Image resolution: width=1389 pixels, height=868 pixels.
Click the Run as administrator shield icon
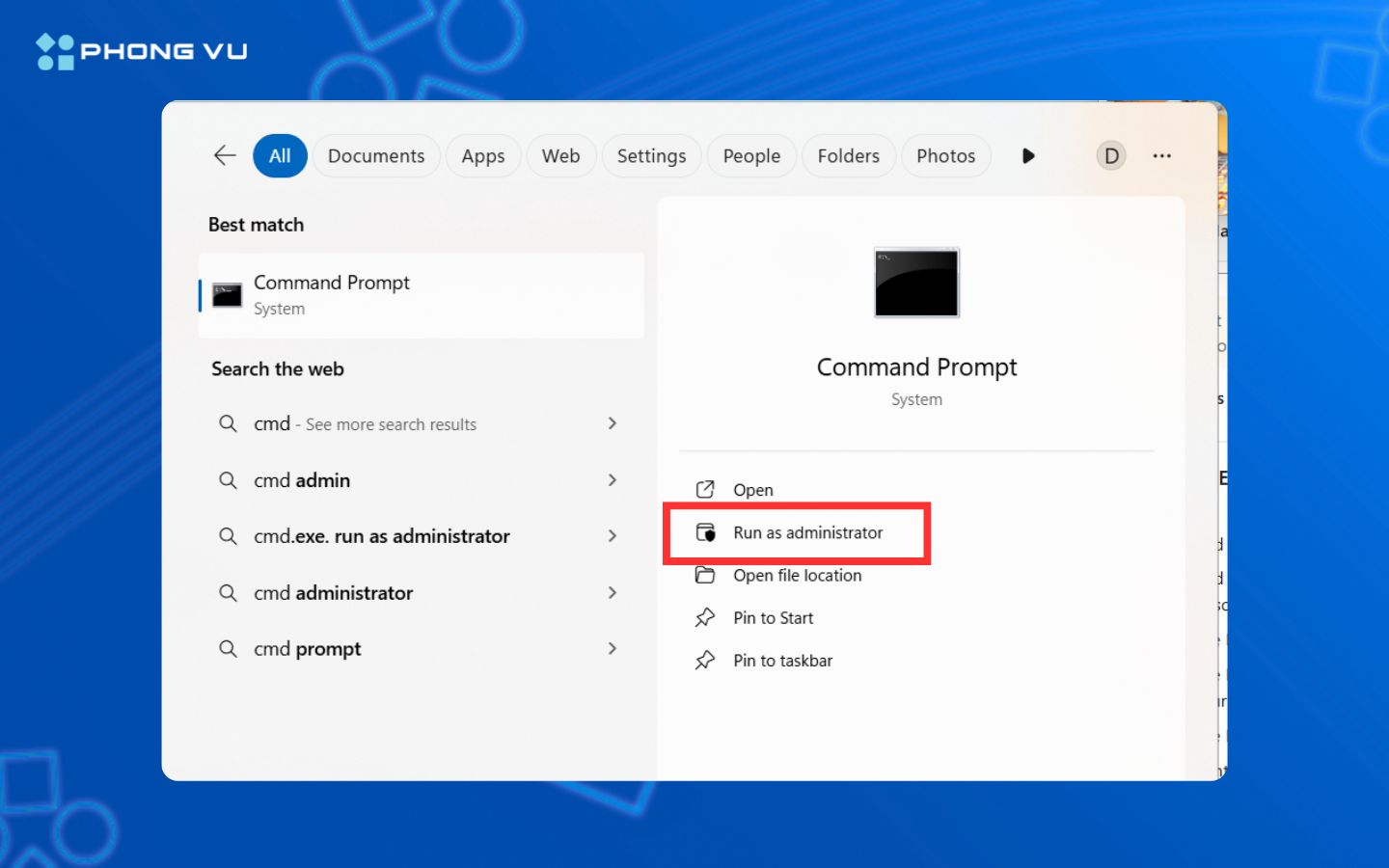tap(706, 532)
